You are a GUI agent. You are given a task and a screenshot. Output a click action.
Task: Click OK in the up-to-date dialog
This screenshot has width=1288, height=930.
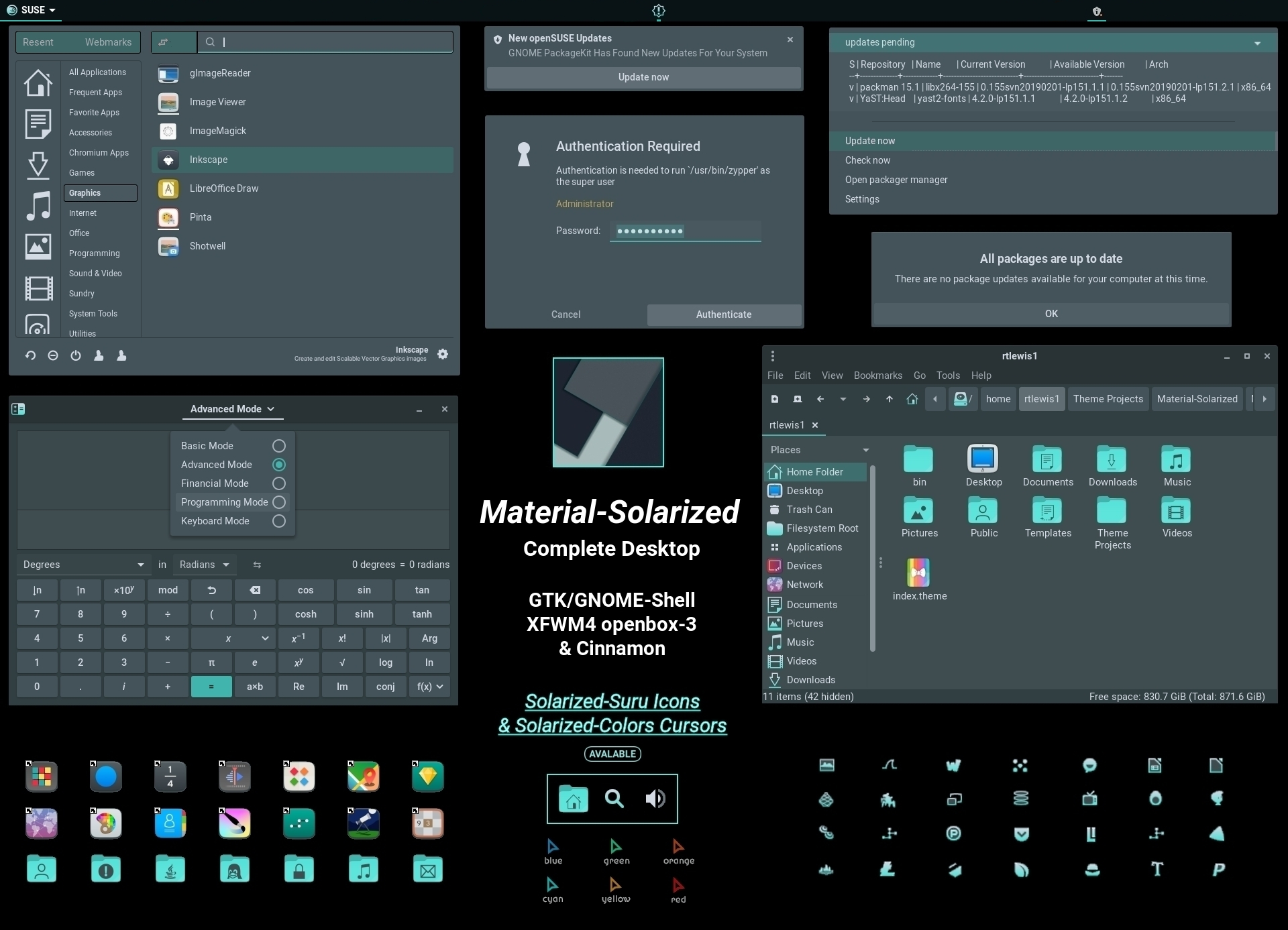pos(1051,314)
